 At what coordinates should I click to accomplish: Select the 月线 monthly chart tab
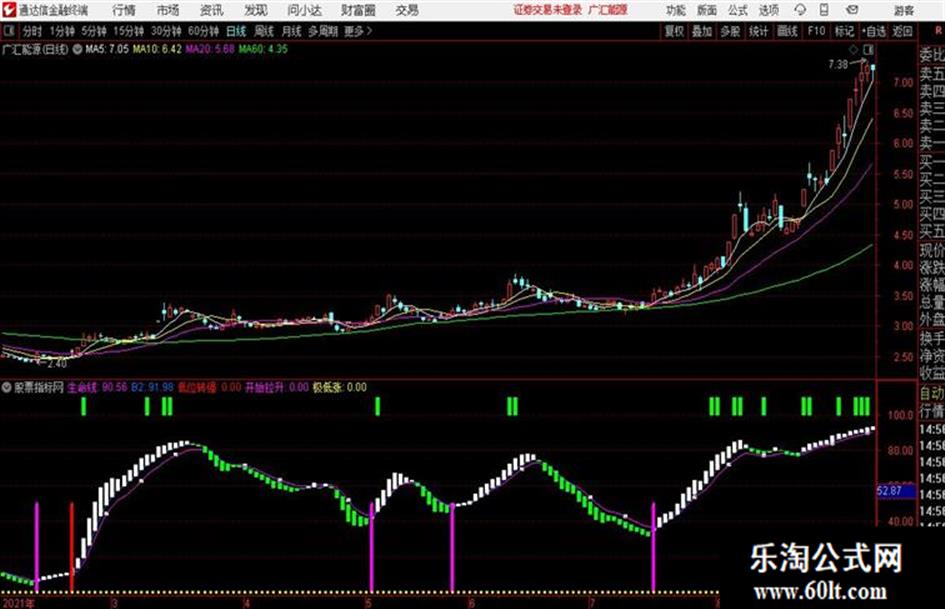tap(292, 31)
